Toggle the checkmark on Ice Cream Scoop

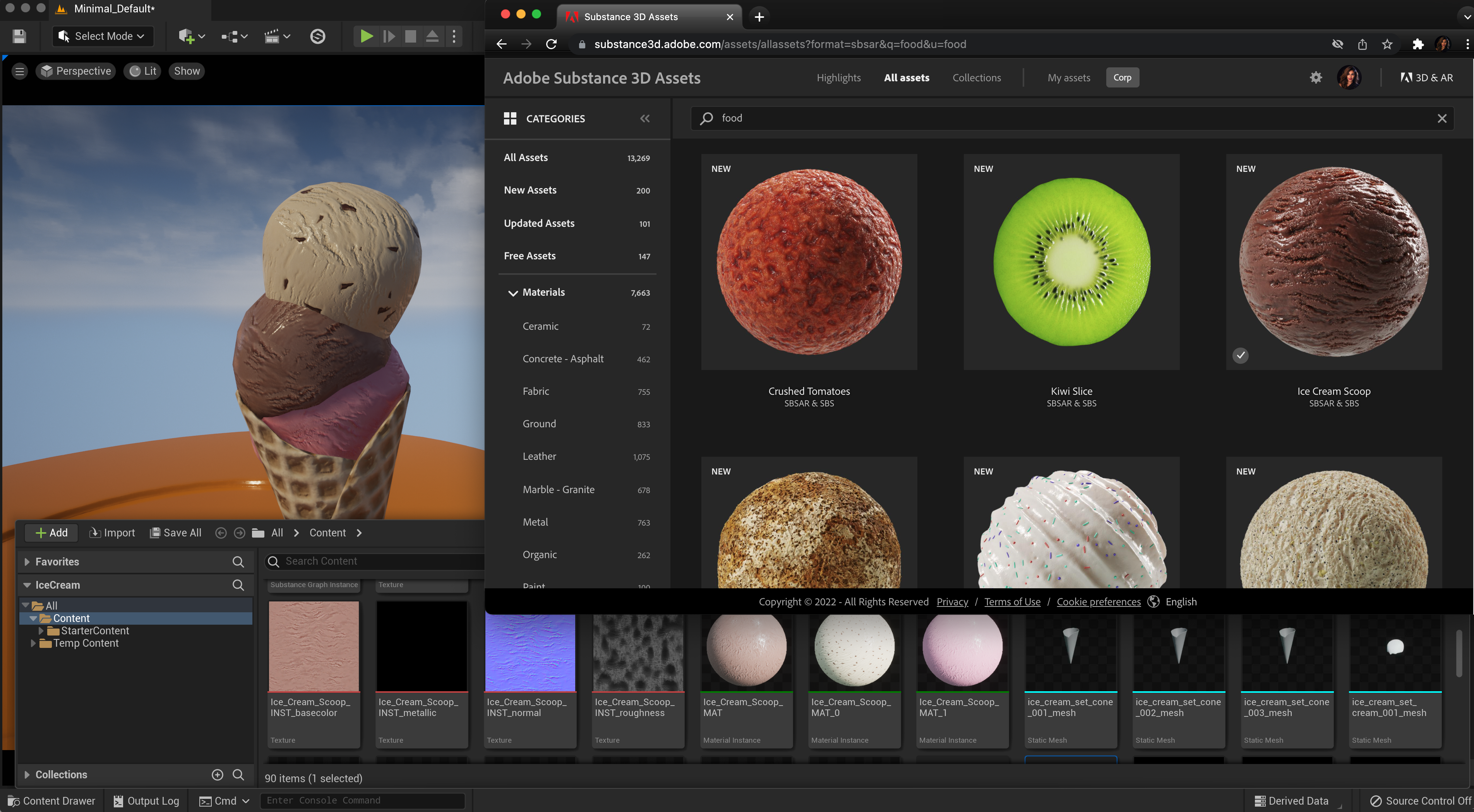click(1240, 355)
